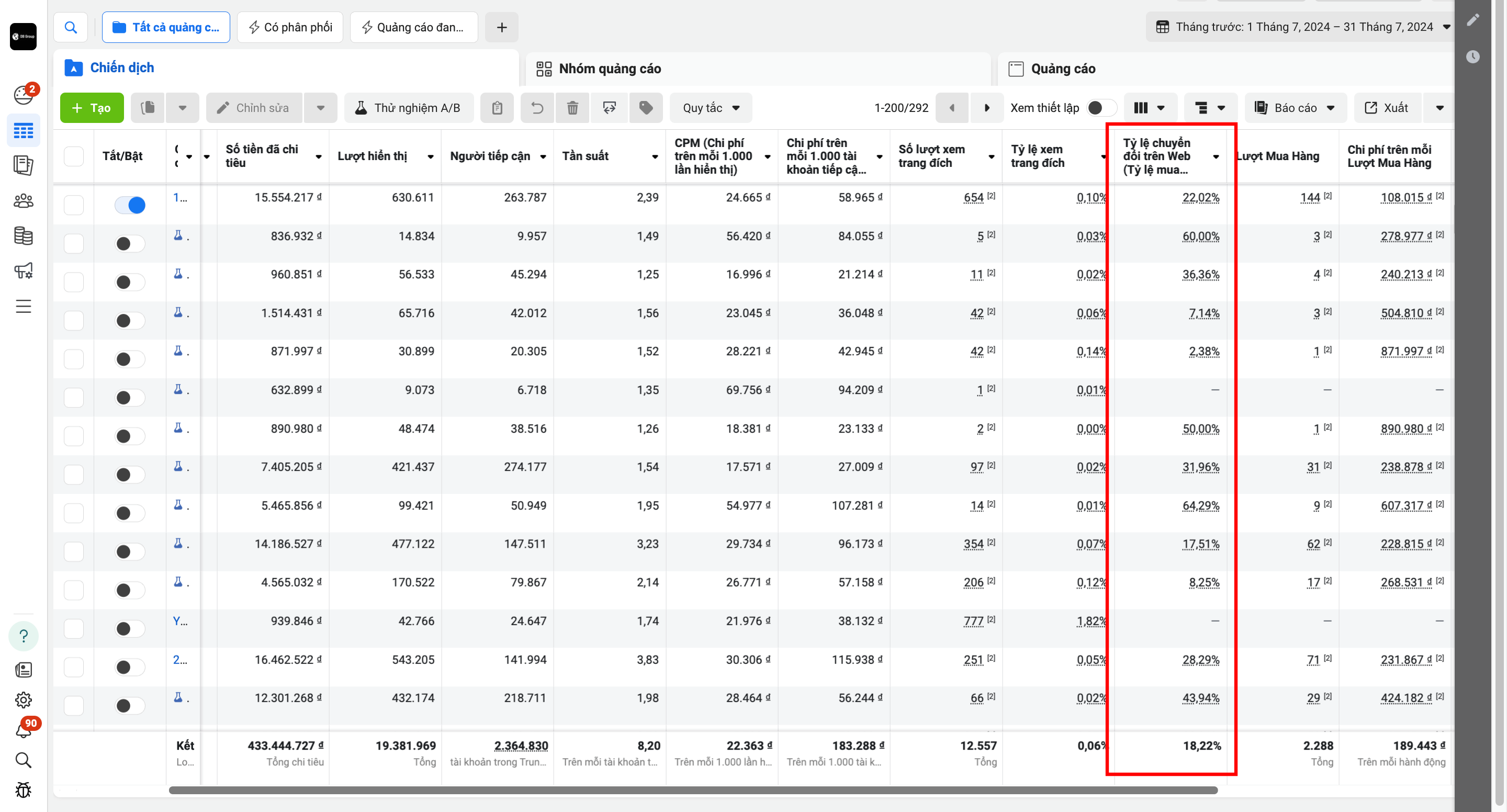Click the account overview pages icon in sidebar

24,165
